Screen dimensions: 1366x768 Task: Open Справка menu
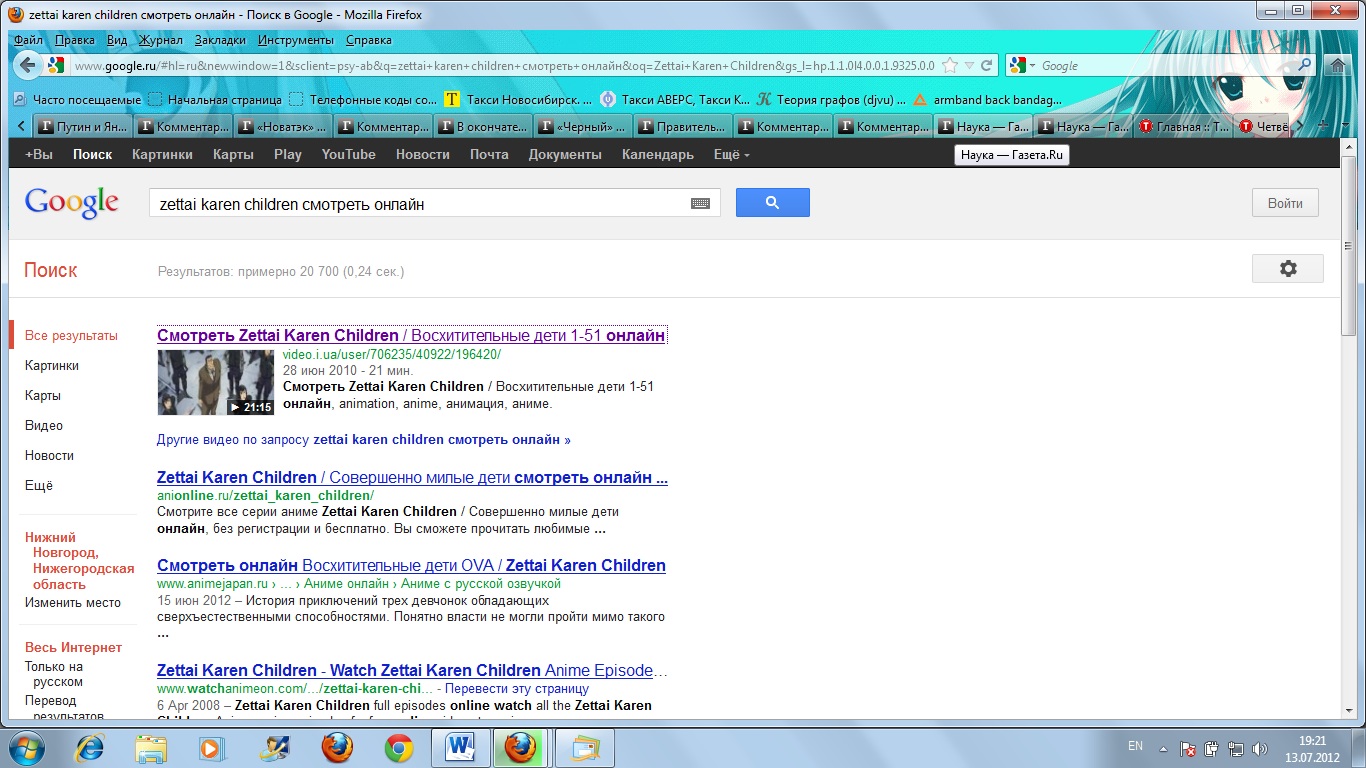click(369, 40)
